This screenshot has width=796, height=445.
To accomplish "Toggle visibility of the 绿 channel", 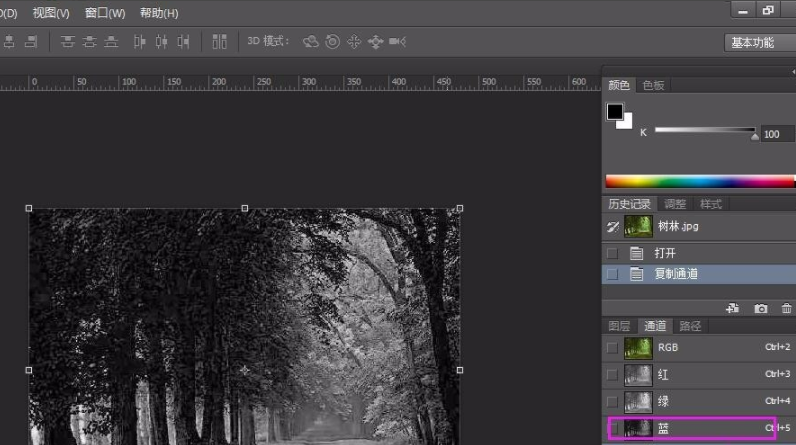I will [613, 401].
